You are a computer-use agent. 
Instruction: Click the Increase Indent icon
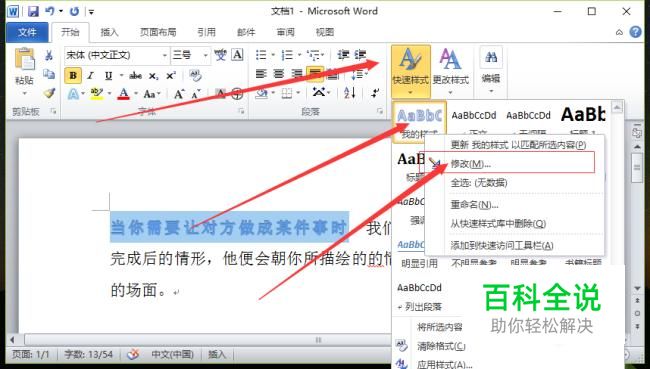360,55
